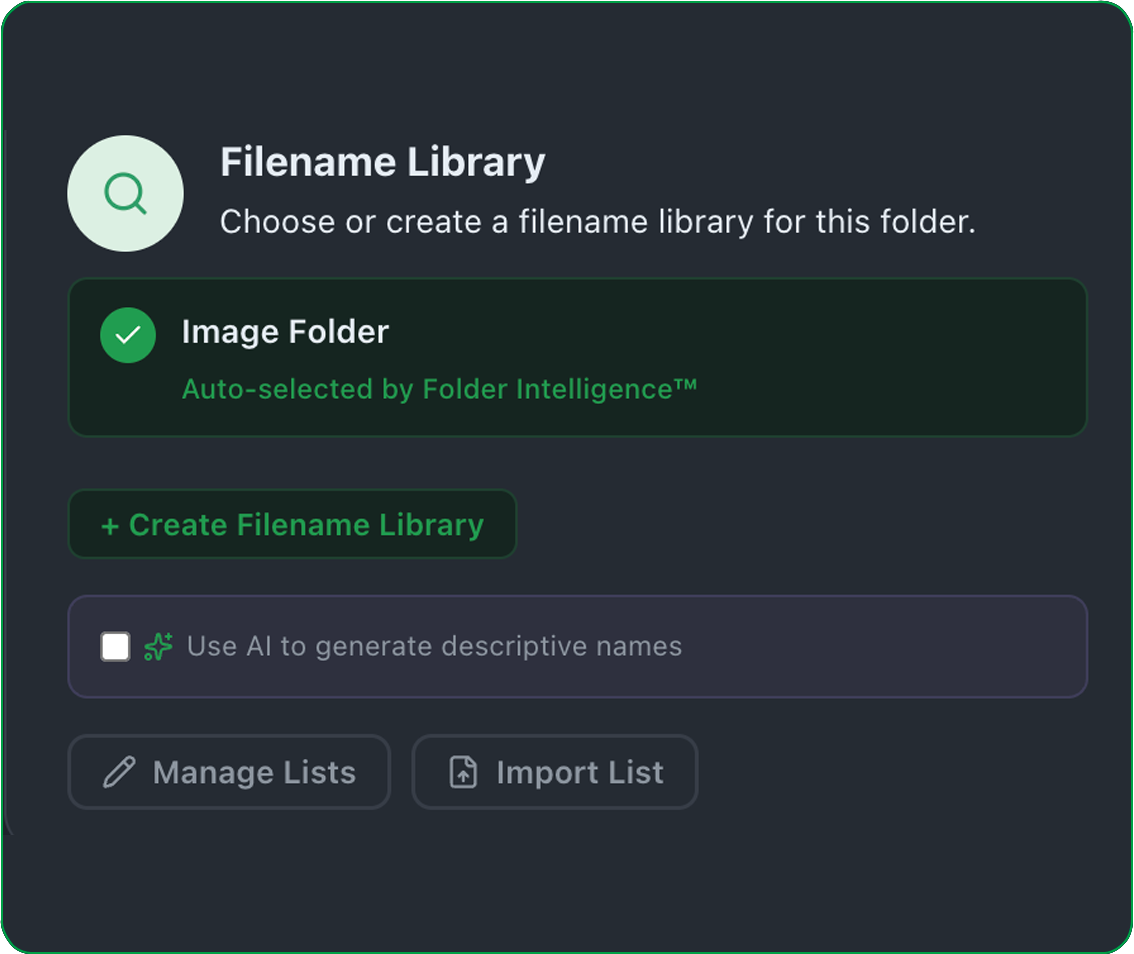This screenshot has height=954, width=1134.
Task: Click the file upload icon in Import List
Action: pos(464,772)
